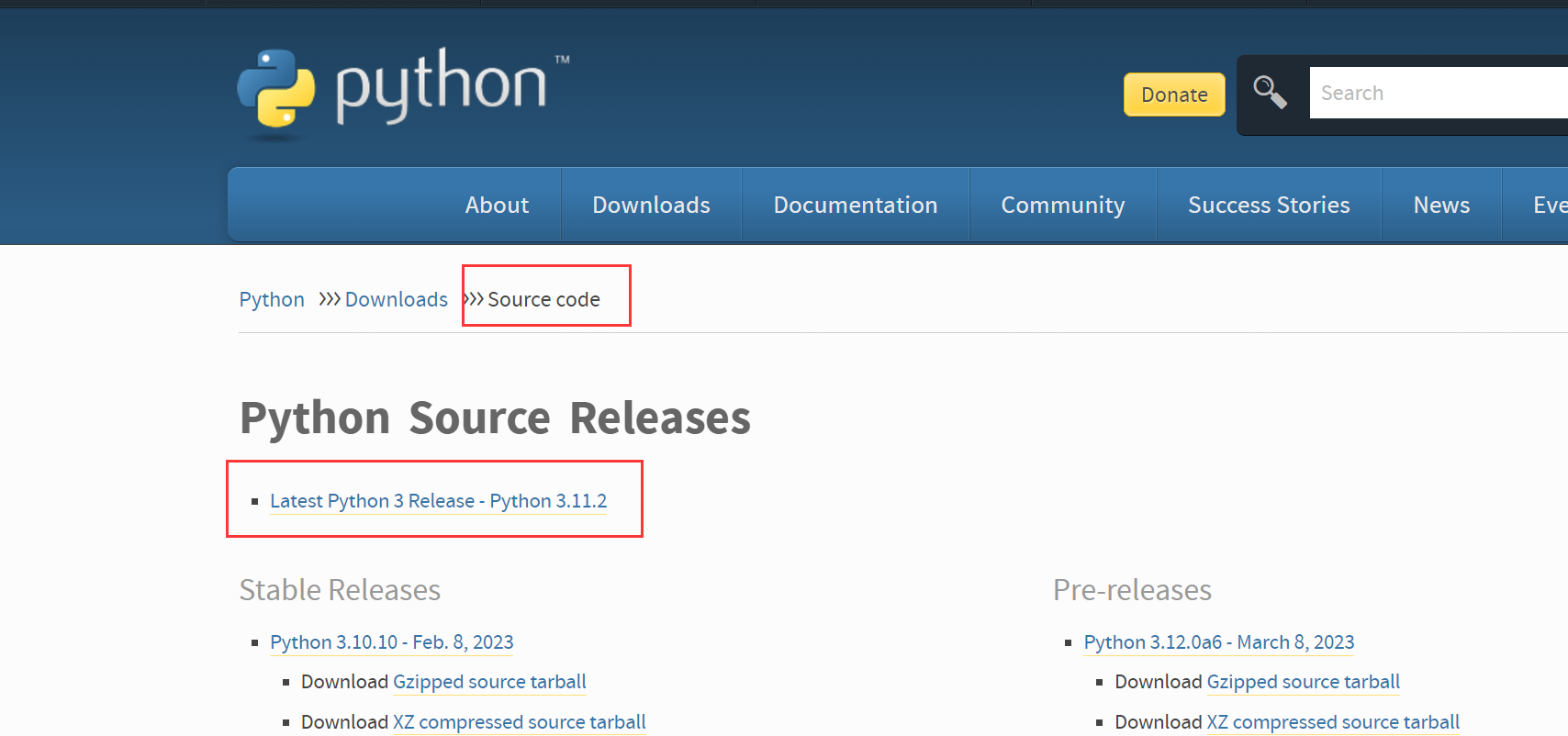Open Python 3.10.10 release link
Screen dimensions: 1568x736
coord(392,642)
